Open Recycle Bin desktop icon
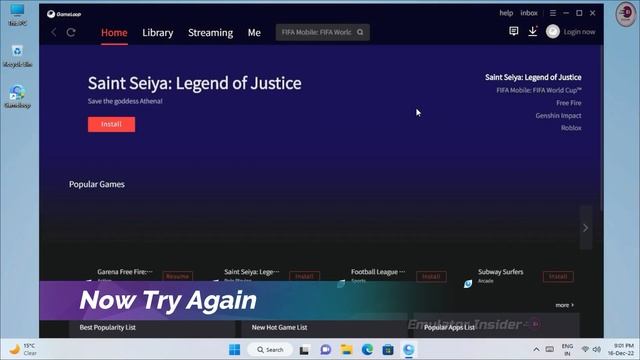The height and width of the screenshot is (360, 640). point(17,56)
